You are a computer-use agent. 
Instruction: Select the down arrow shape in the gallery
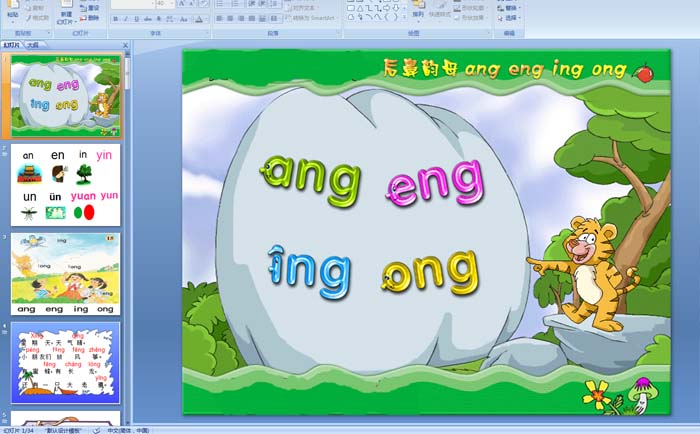tap(396, 8)
